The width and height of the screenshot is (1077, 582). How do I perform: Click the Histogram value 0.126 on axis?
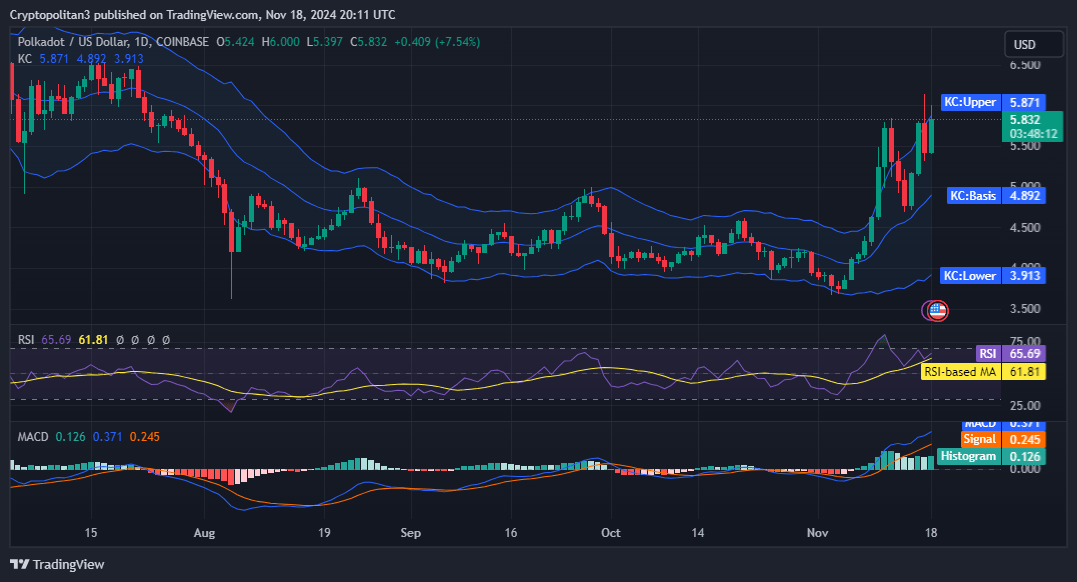1024,456
